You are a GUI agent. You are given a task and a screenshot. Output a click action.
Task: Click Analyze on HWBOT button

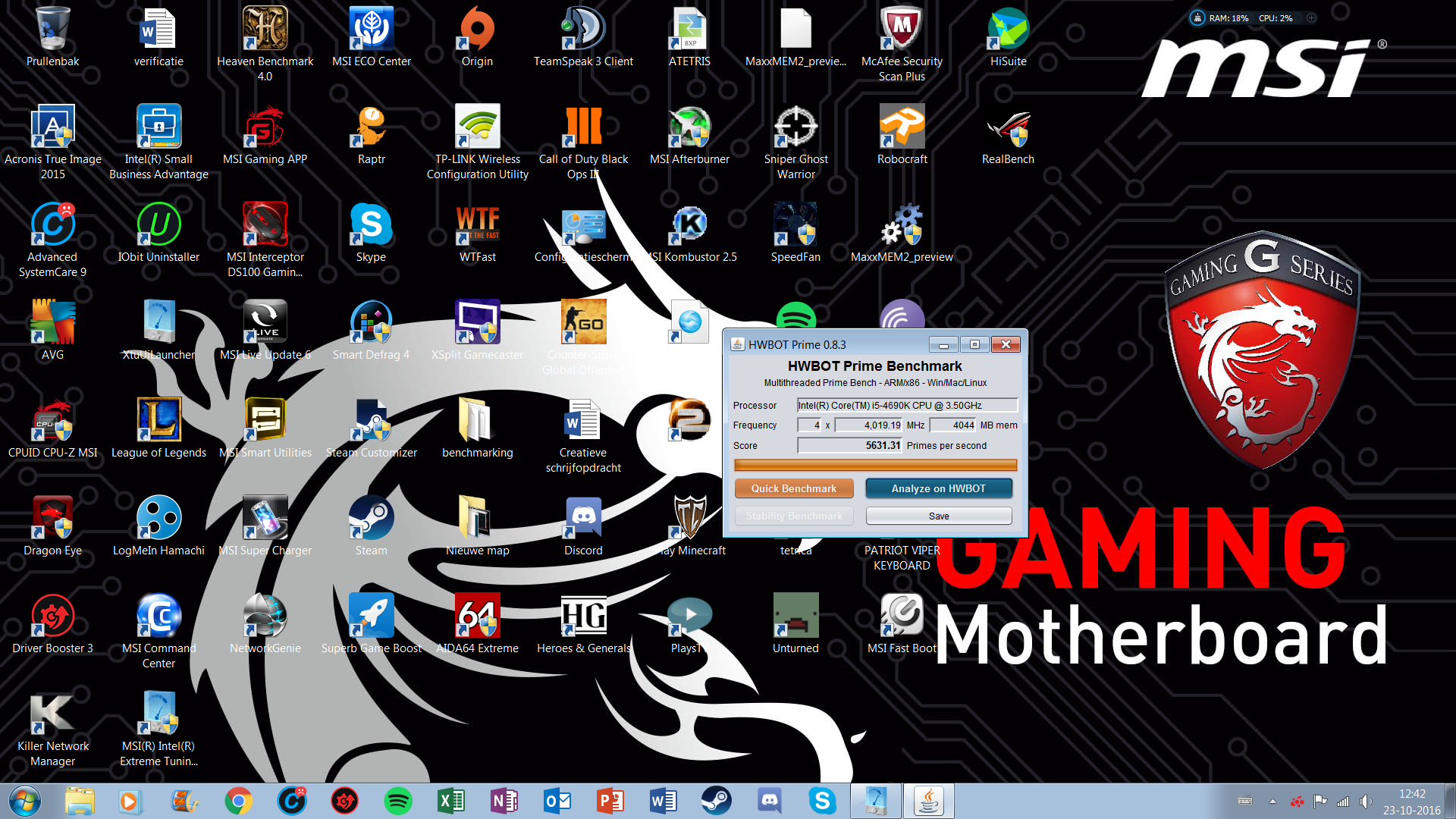point(939,488)
